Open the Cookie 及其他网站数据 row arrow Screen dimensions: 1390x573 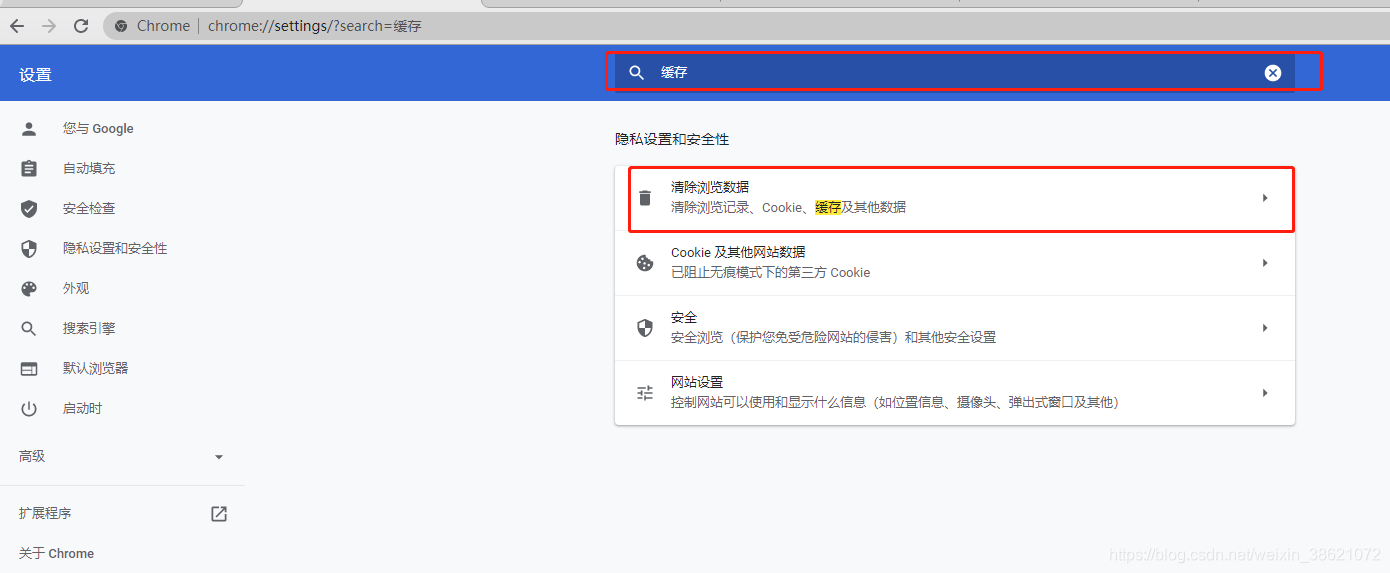[1265, 263]
